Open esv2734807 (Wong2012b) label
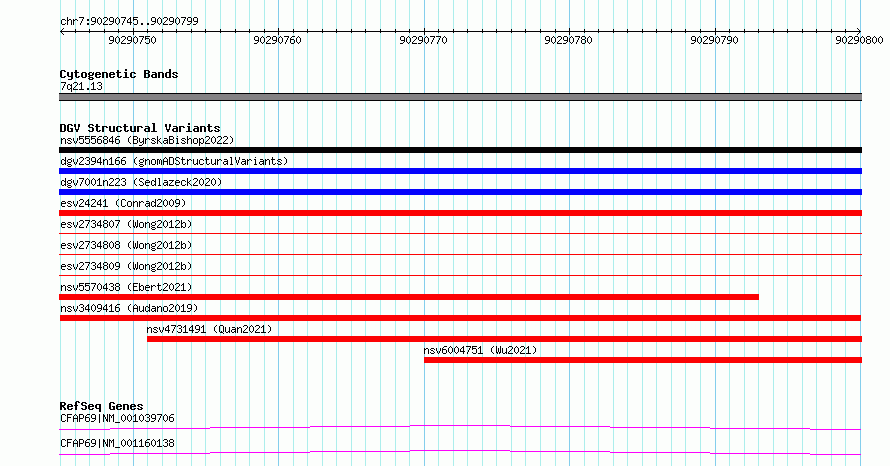Viewport: 890px width, 466px height. (x=126, y=224)
